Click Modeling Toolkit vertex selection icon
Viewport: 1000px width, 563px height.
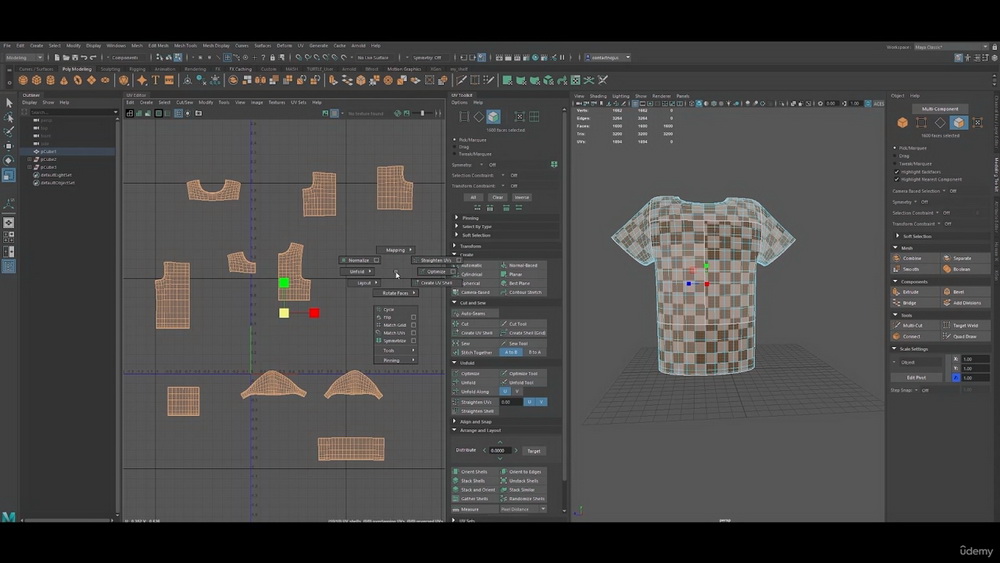(x=921, y=122)
